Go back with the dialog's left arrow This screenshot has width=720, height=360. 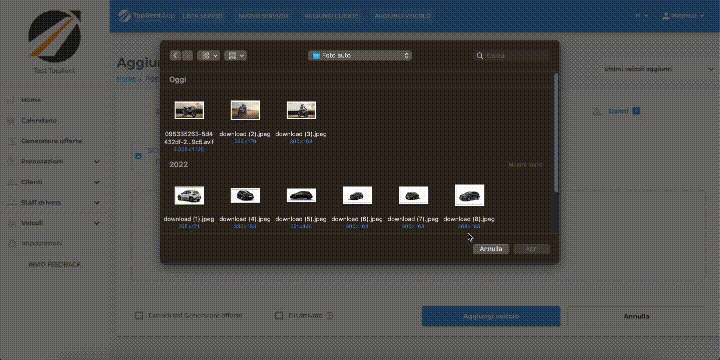pos(175,56)
